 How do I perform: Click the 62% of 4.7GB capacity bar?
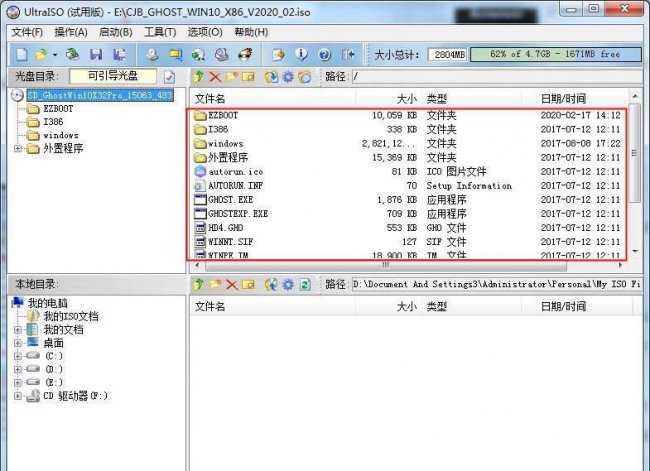tap(555, 54)
